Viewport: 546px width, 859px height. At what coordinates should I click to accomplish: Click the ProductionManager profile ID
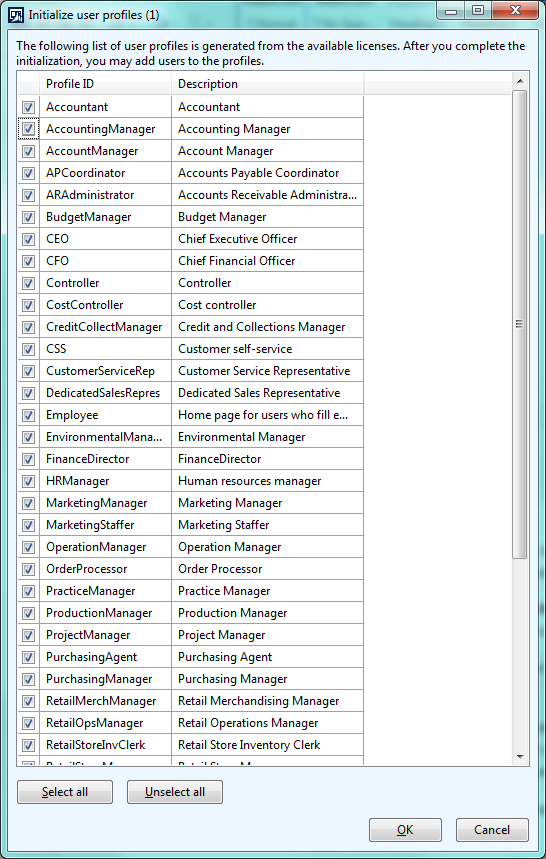99,613
